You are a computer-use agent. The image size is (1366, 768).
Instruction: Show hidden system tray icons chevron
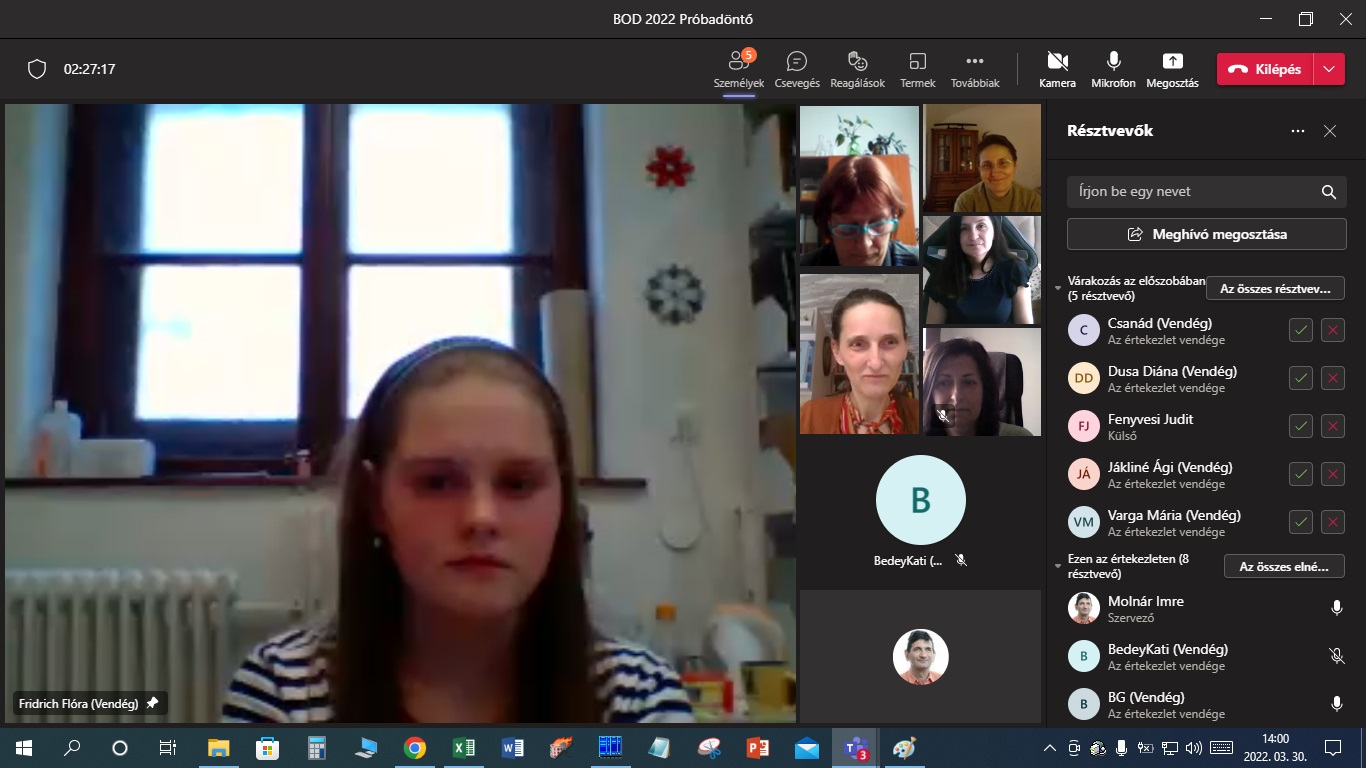click(x=1050, y=747)
